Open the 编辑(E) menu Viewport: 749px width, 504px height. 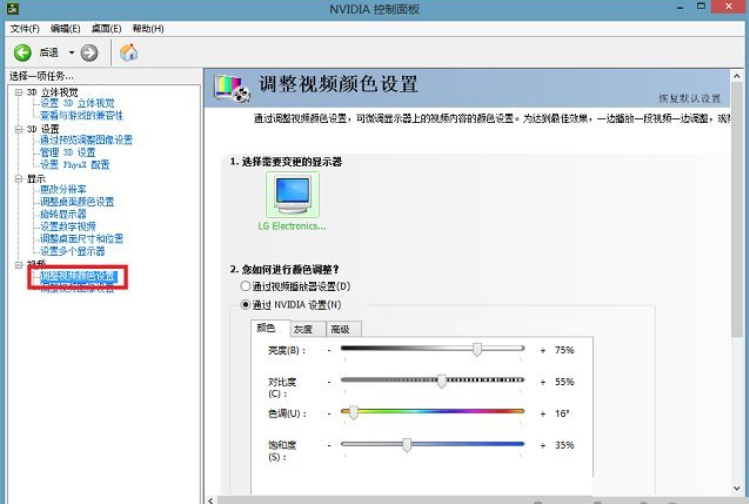click(x=65, y=29)
